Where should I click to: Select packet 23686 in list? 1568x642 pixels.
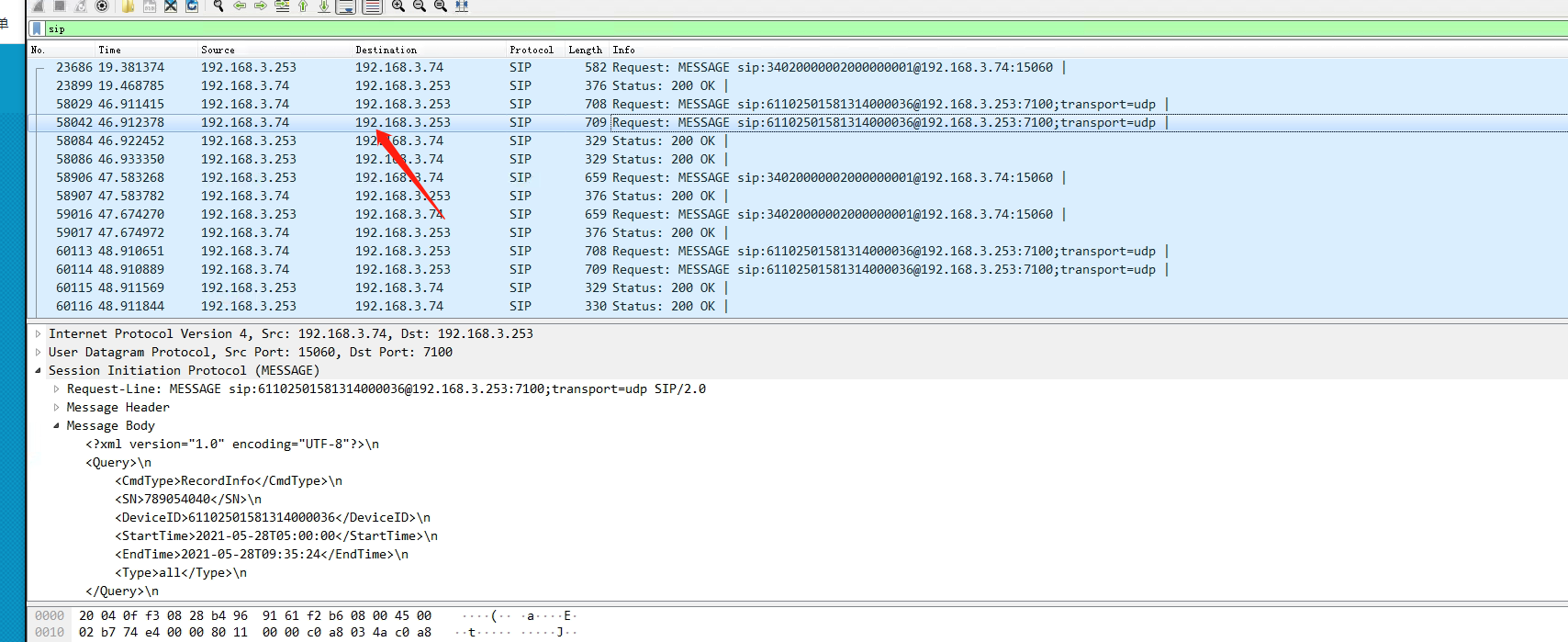click(797, 67)
